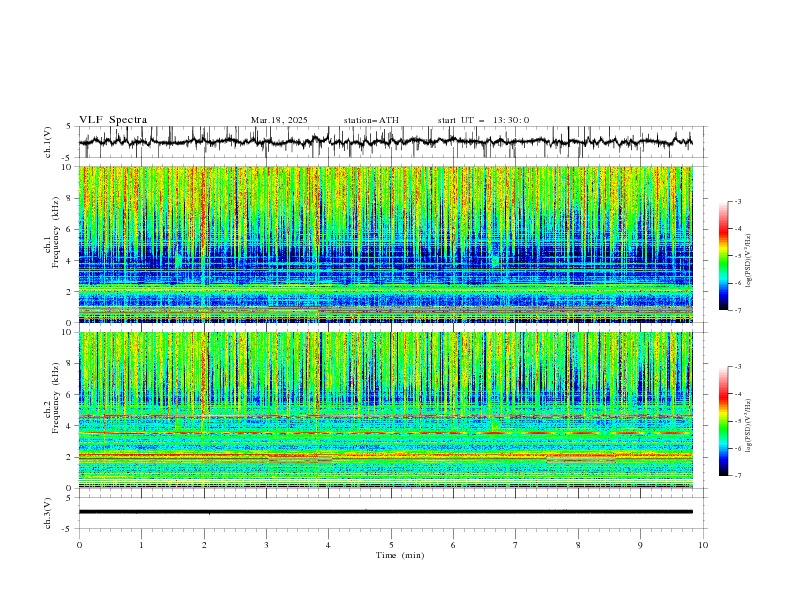Click time axis tick label 7

click(516, 545)
